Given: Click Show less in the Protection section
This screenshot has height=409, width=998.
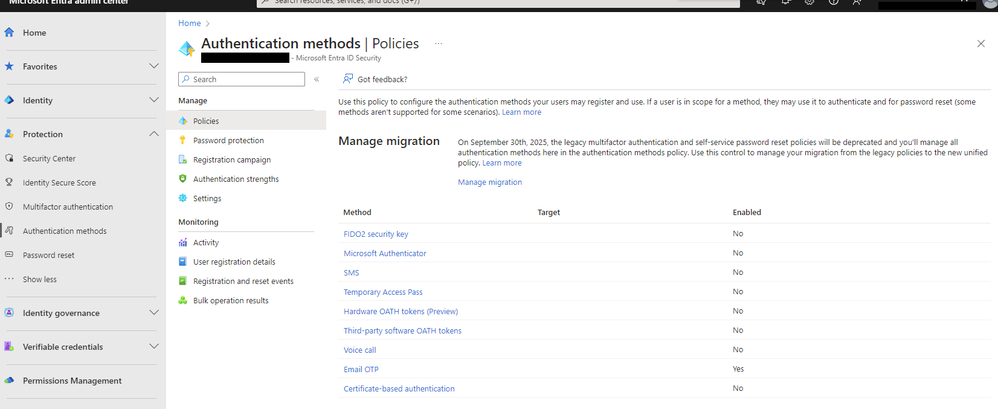Looking at the screenshot, I should pyautogui.click(x=39, y=279).
